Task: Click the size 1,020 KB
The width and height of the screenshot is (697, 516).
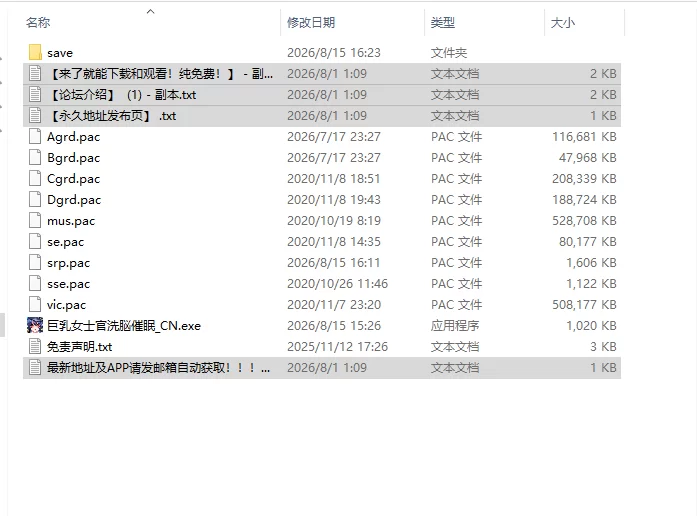Action: tap(591, 326)
